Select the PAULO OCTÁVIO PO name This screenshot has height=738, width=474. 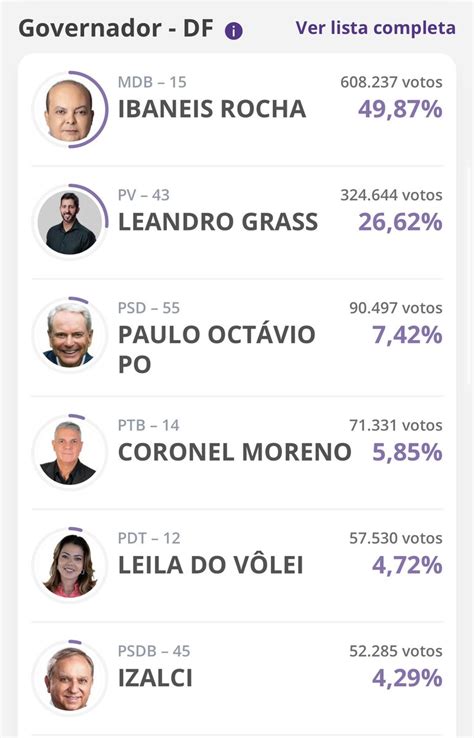pyautogui.click(x=217, y=349)
